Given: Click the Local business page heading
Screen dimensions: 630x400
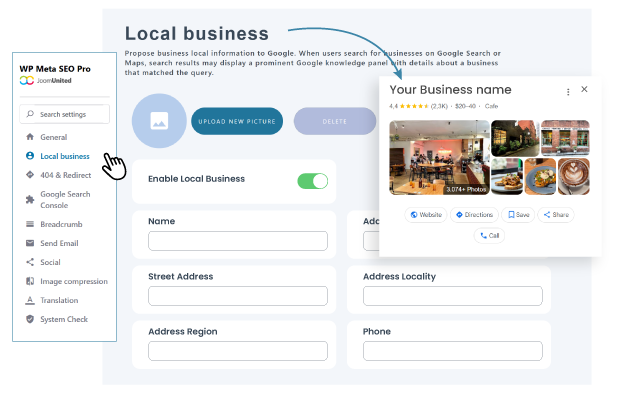Looking at the screenshot, I should 197,33.
